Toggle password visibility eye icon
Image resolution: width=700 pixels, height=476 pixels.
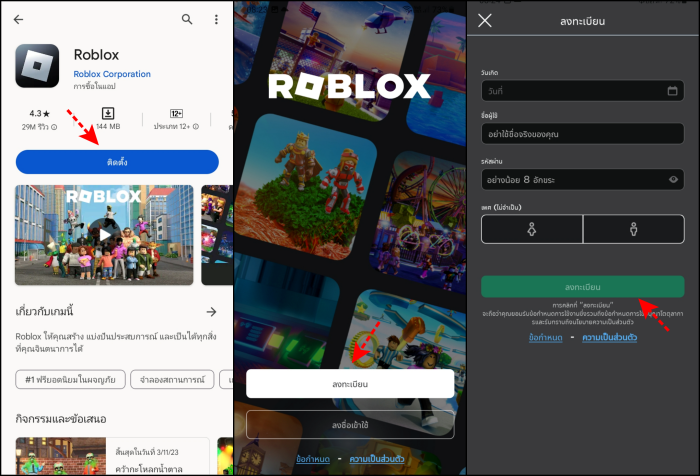pos(673,180)
